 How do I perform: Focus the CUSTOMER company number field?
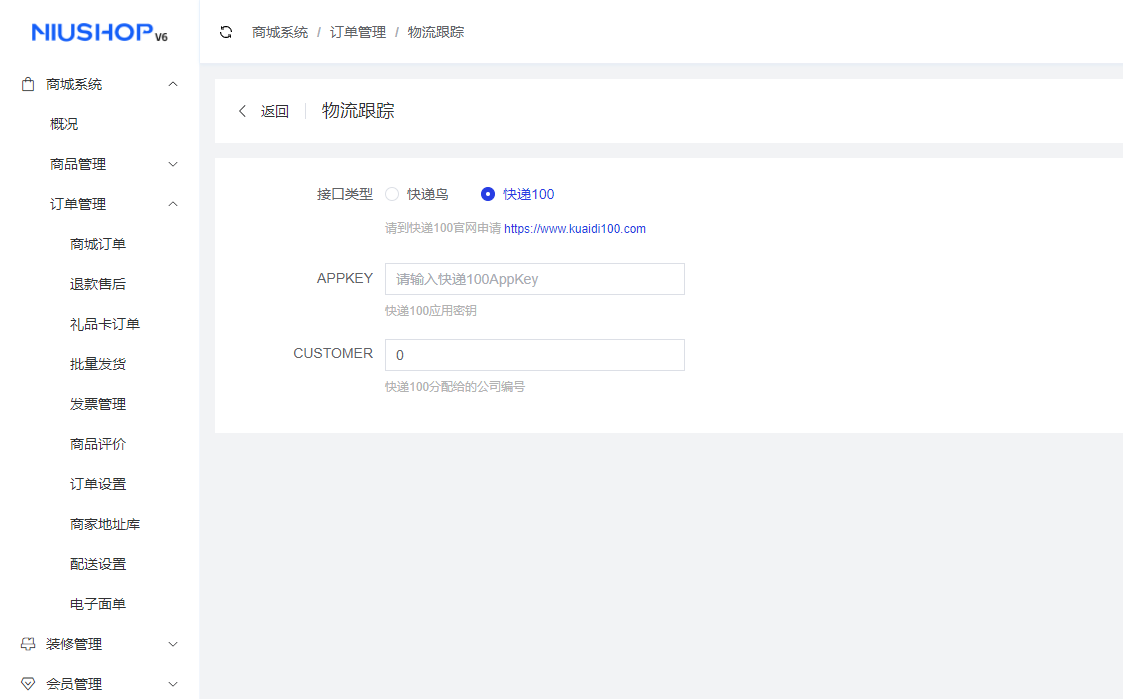tap(534, 354)
